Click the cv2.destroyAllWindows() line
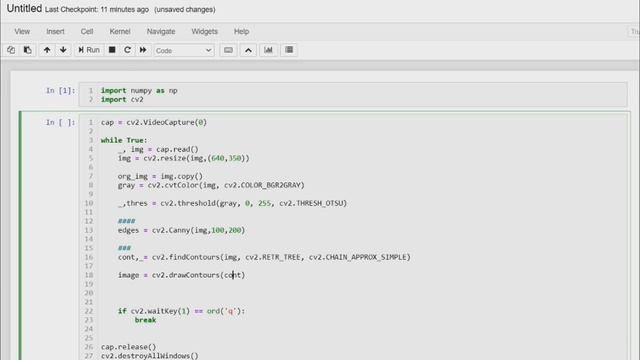 149,356
